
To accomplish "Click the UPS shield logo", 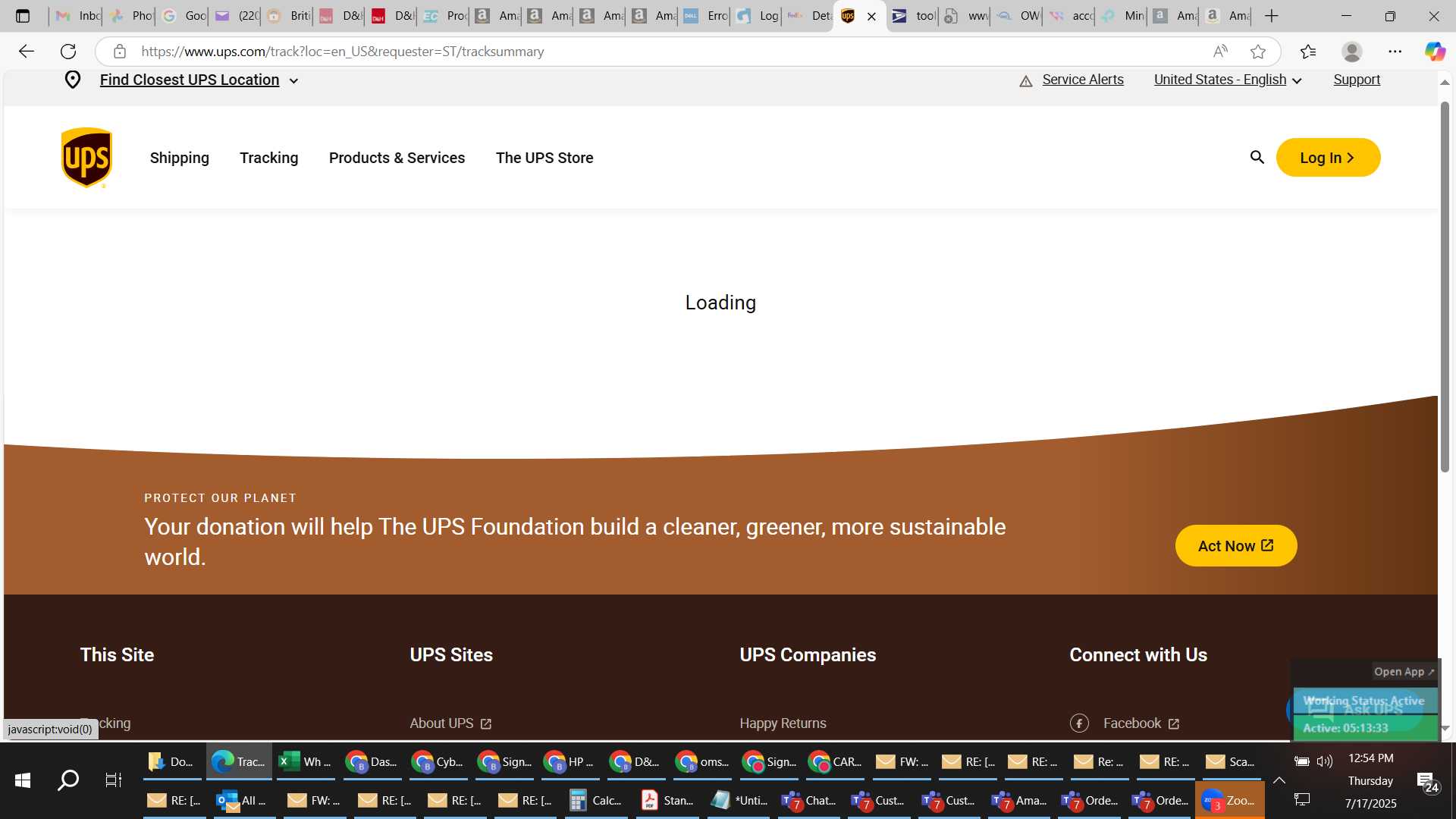I will tap(86, 157).
